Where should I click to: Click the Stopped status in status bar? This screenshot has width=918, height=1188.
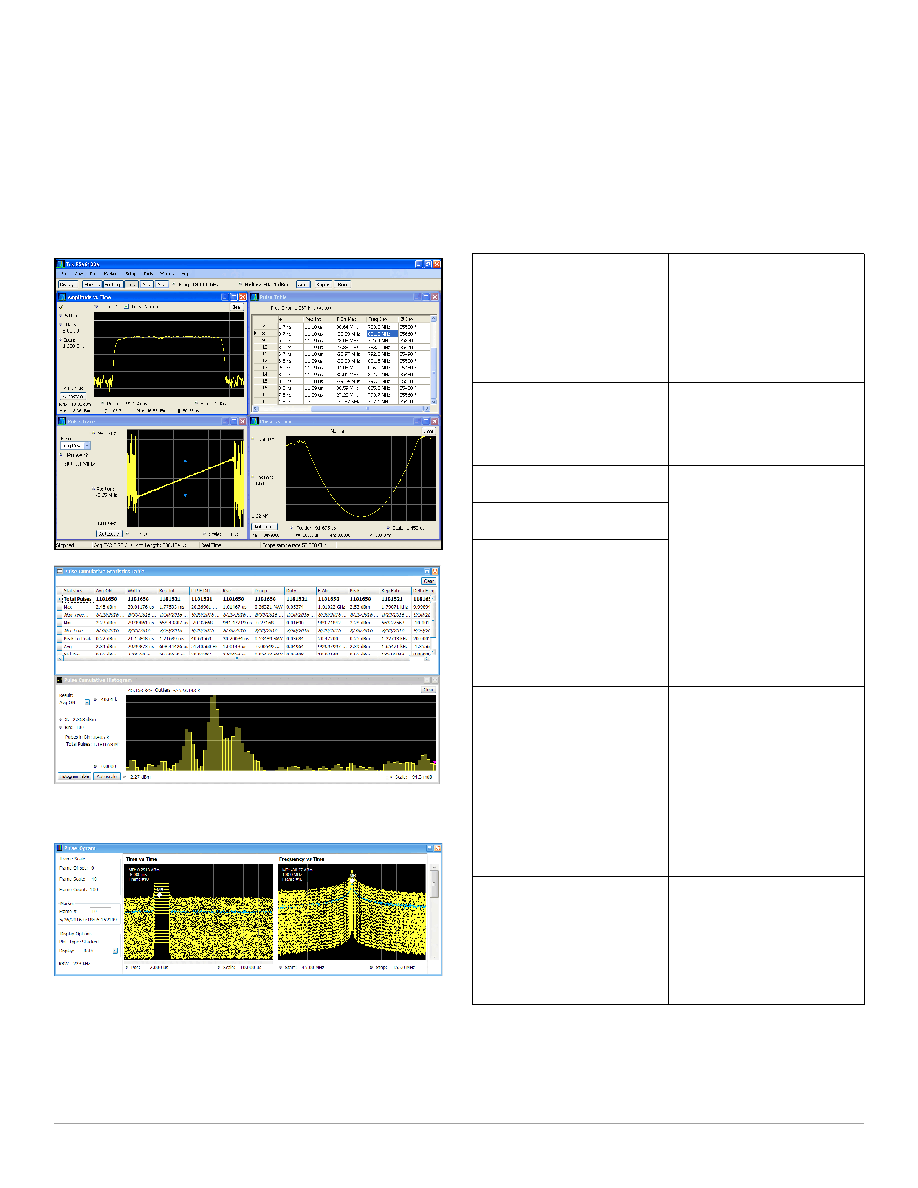[x=67, y=545]
